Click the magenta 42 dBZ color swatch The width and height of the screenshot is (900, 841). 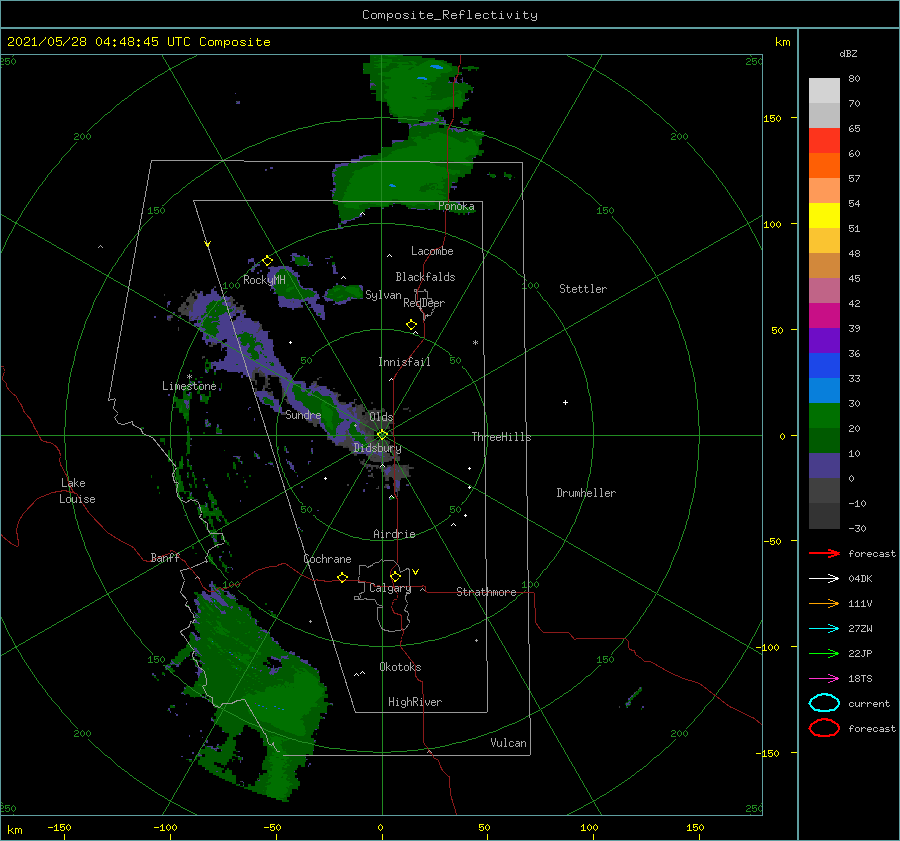click(824, 315)
